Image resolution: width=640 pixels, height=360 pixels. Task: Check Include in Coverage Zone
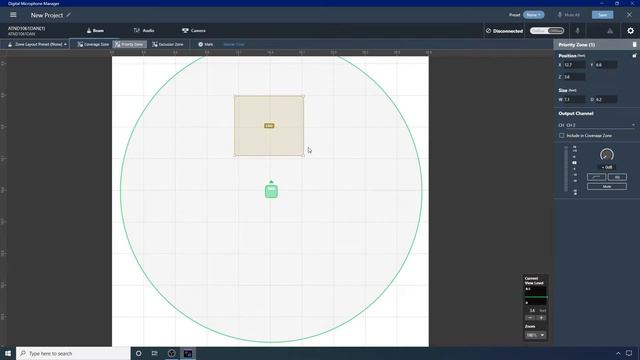pyautogui.click(x=562, y=136)
